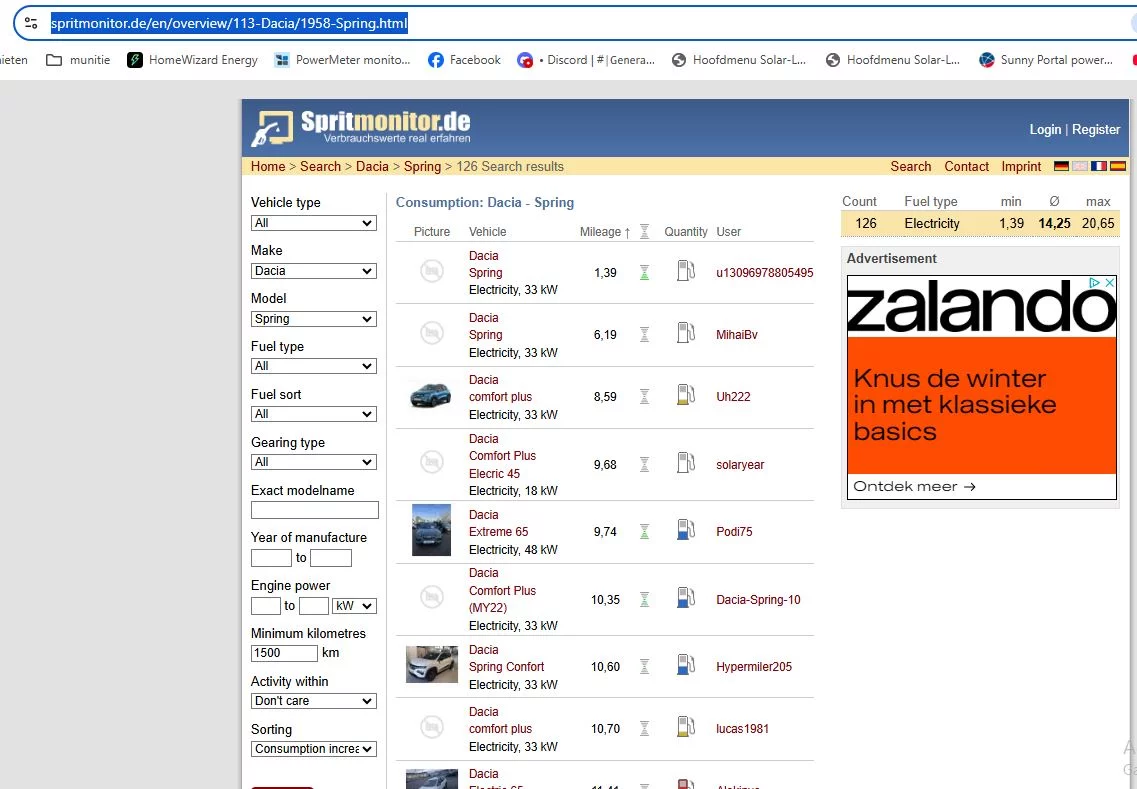Open the Imprint menu item
Viewport: 1137px width, 789px height.
1021,167
